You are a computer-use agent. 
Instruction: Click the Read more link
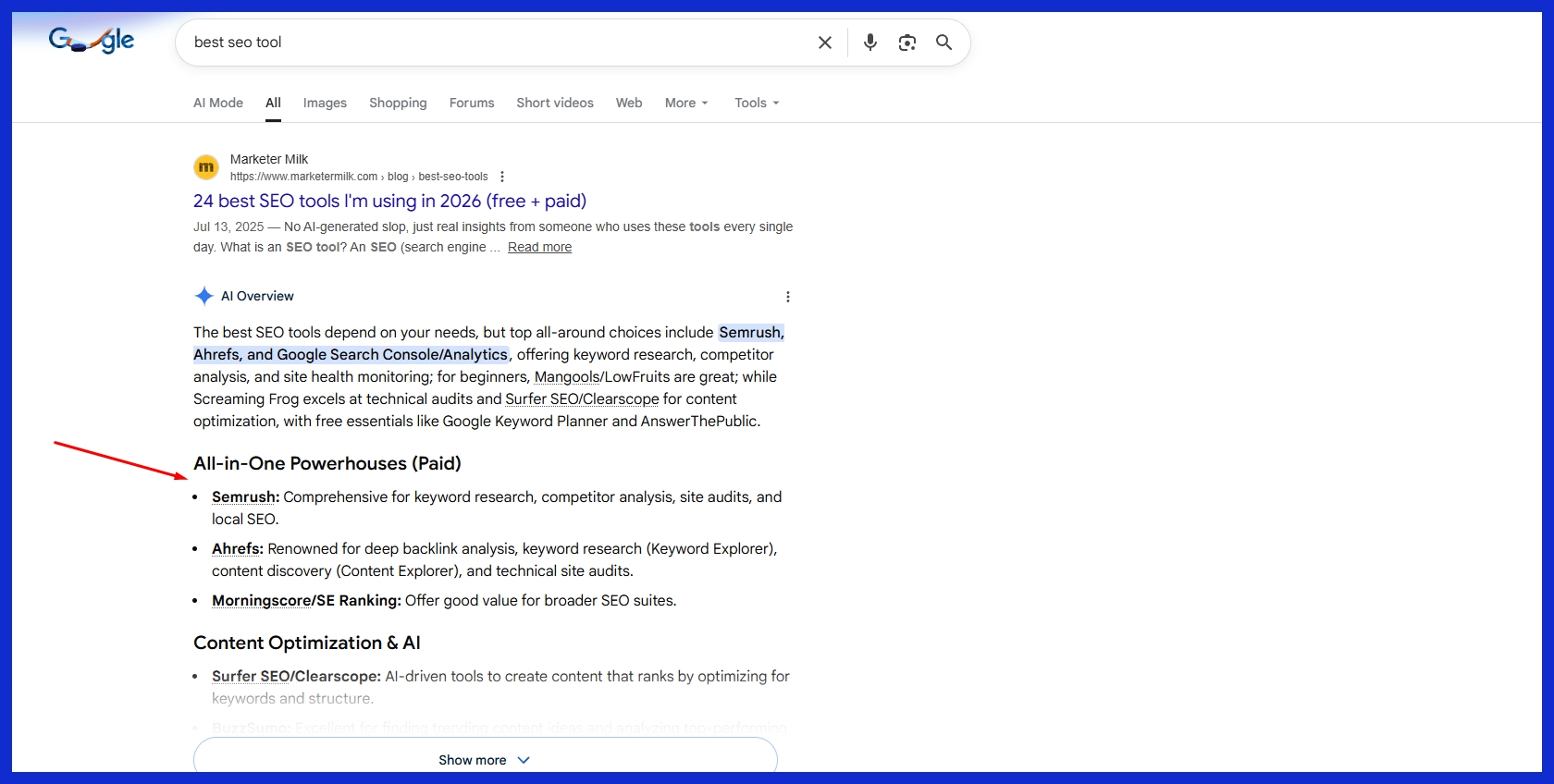(x=539, y=247)
